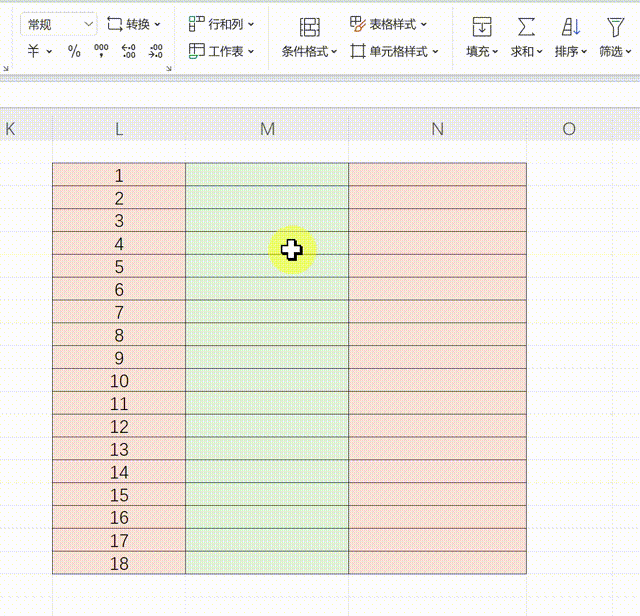Open the 求和 dropdown label
This screenshot has height=616, width=640.
pos(526,51)
